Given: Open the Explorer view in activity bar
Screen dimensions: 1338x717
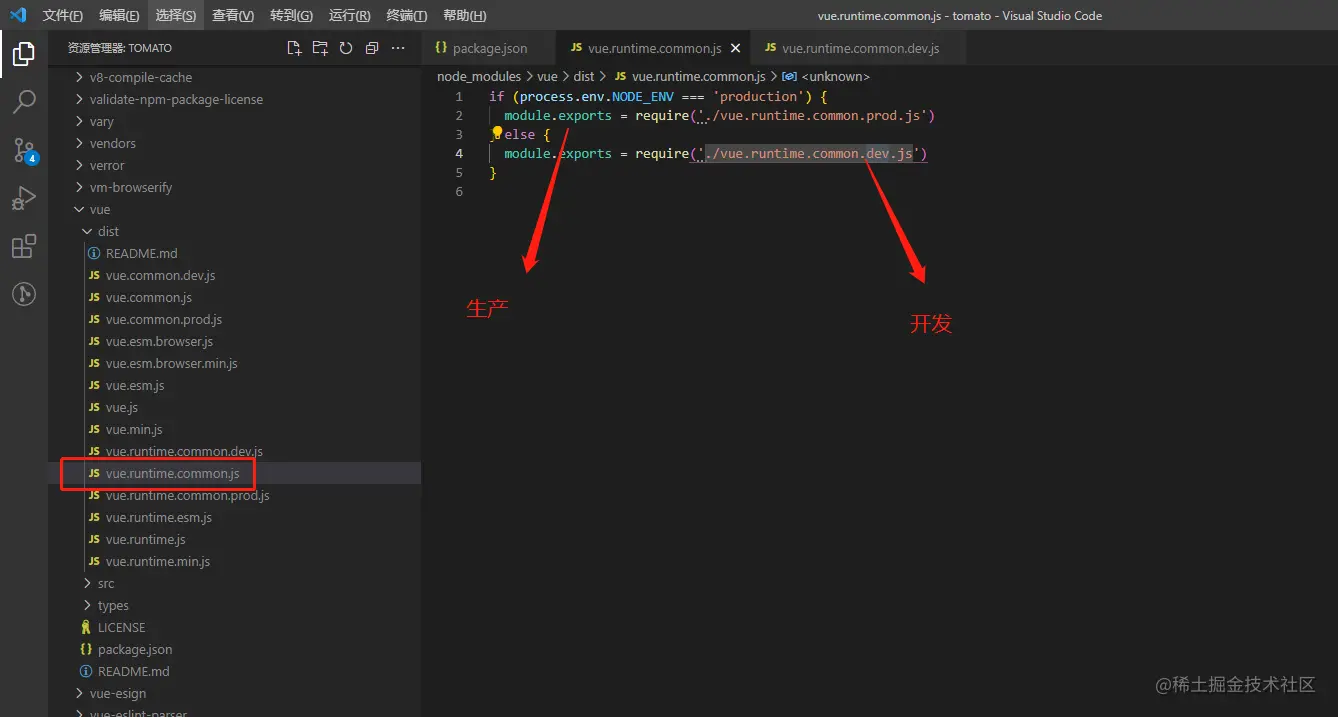Looking at the screenshot, I should pyautogui.click(x=24, y=54).
